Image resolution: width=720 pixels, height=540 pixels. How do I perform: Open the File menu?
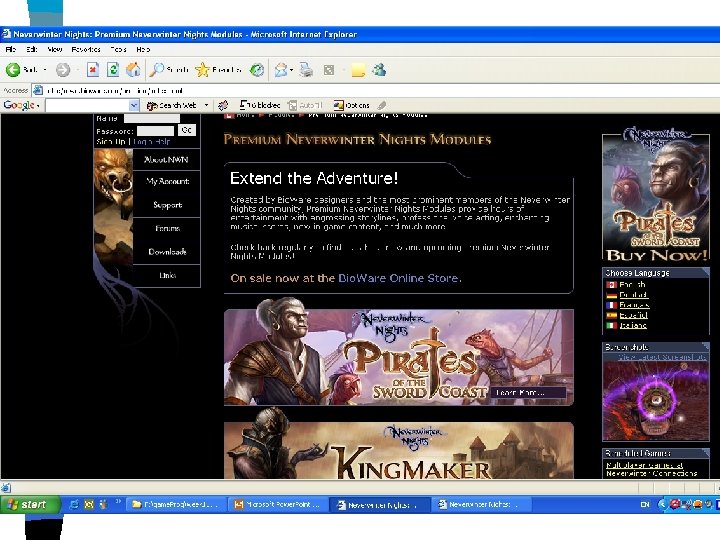click(x=11, y=49)
